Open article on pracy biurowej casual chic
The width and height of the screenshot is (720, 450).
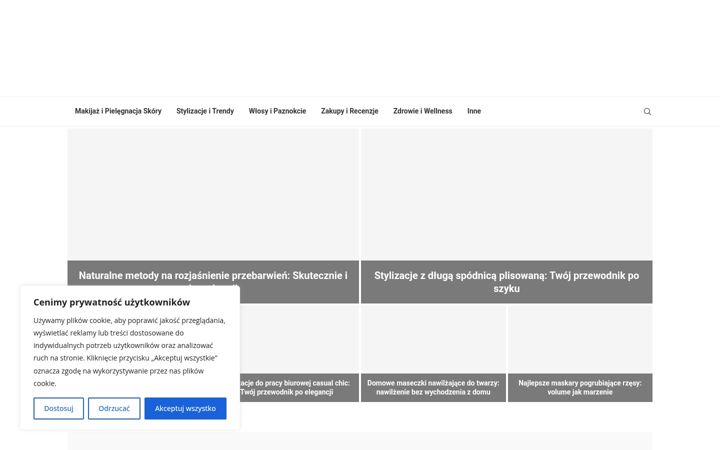pyautogui.click(x=295, y=388)
